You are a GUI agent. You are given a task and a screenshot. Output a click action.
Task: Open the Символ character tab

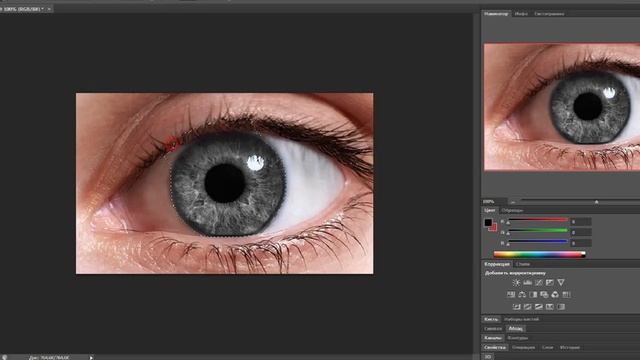[493, 329]
